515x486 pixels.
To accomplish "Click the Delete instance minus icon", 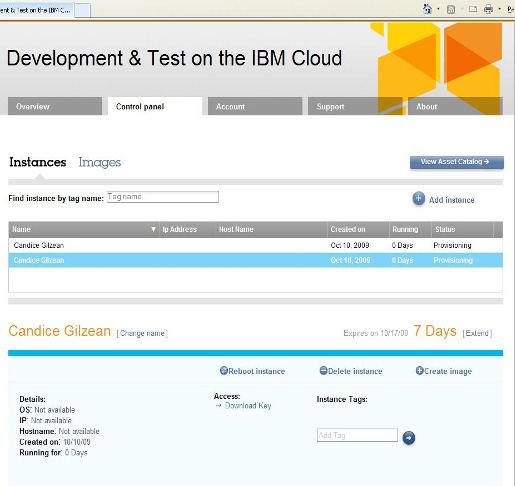I will pos(323,370).
